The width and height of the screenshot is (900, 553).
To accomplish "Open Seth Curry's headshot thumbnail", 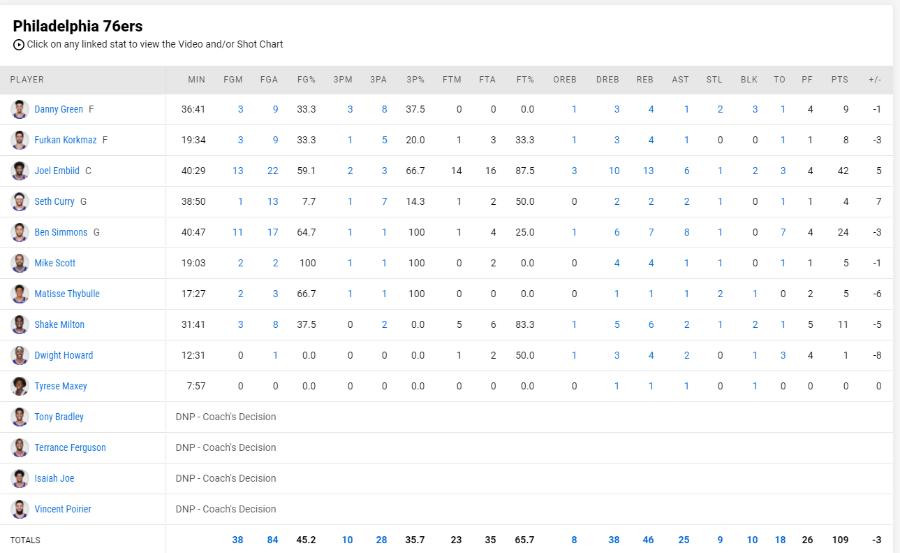I will [20, 202].
